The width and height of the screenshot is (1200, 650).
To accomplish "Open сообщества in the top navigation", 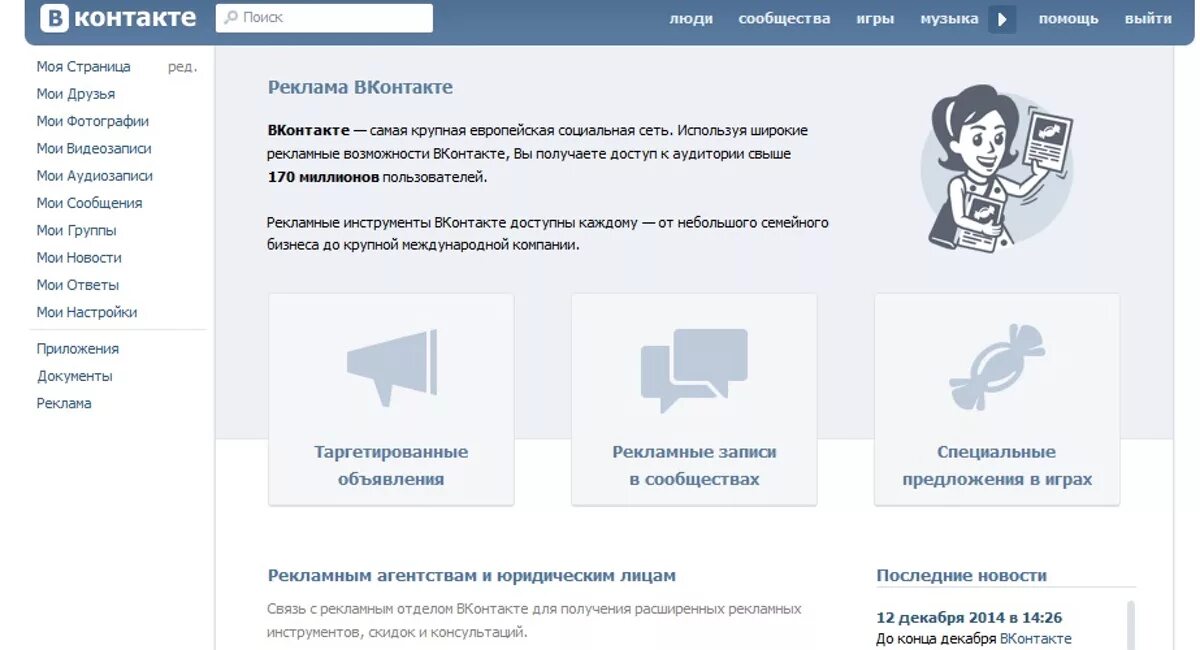I will click(x=784, y=19).
